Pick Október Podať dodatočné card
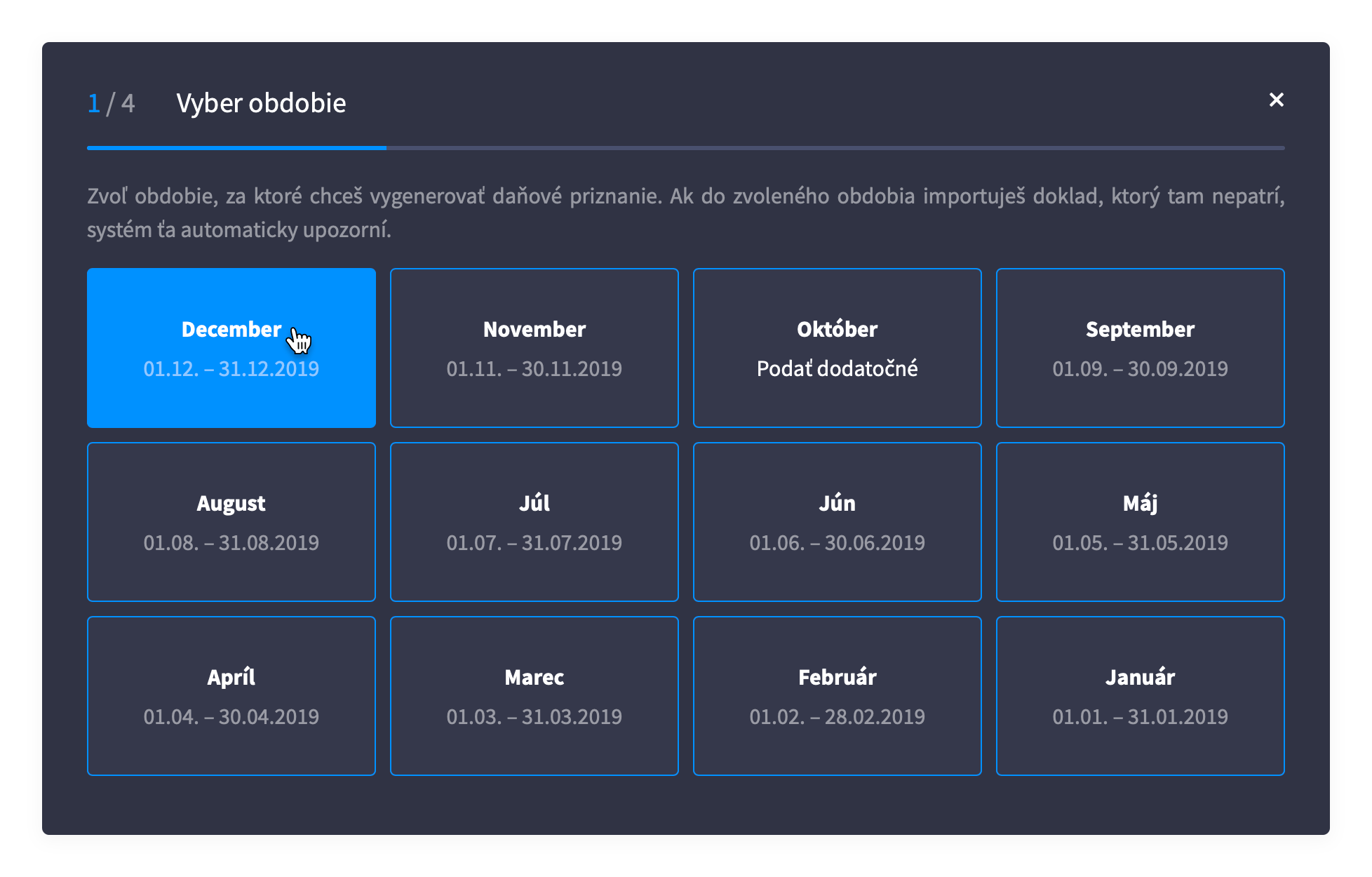 click(x=838, y=348)
